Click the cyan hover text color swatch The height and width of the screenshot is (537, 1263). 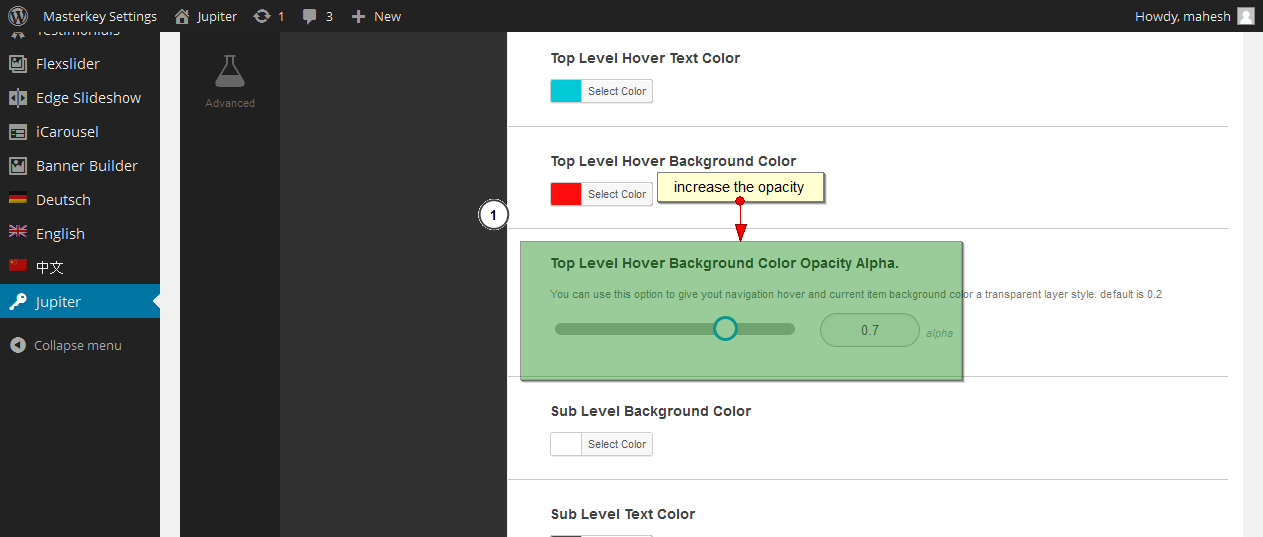[566, 91]
